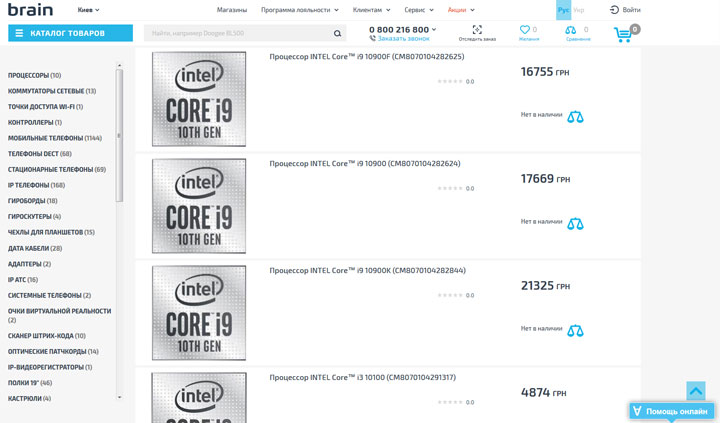Open the Процессор INTEL Core i3 10100 link
720x423 pixels.
[363, 378]
